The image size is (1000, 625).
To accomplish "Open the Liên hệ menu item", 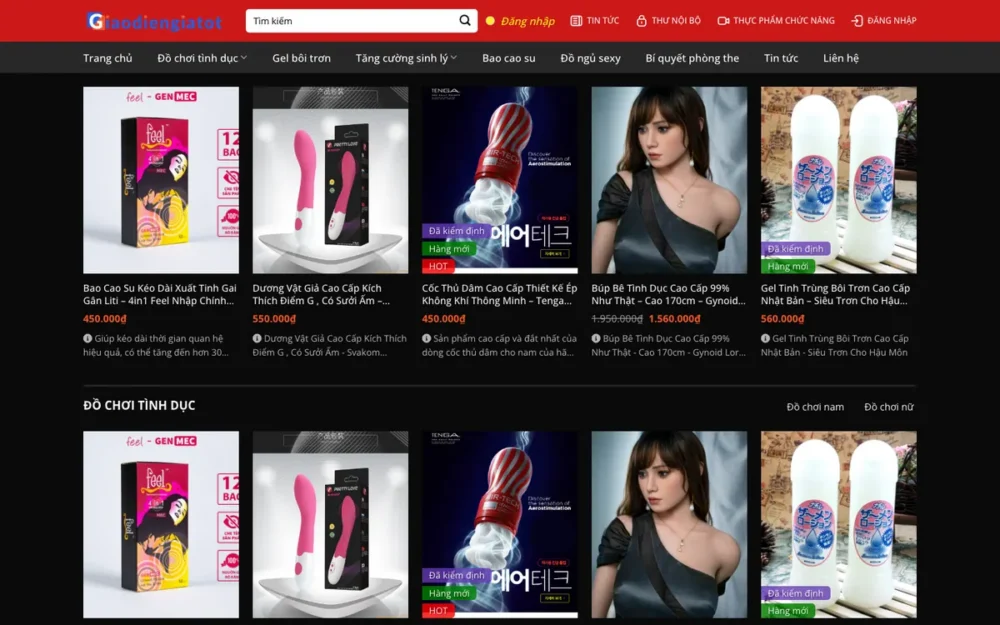I will (x=841, y=58).
